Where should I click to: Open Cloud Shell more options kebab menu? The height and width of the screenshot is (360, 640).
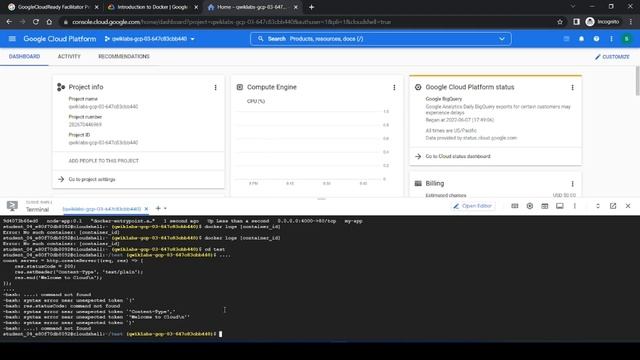(x=575, y=206)
